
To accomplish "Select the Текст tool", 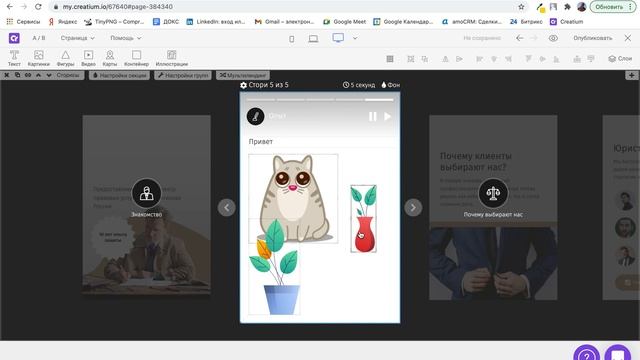I will pos(14,58).
